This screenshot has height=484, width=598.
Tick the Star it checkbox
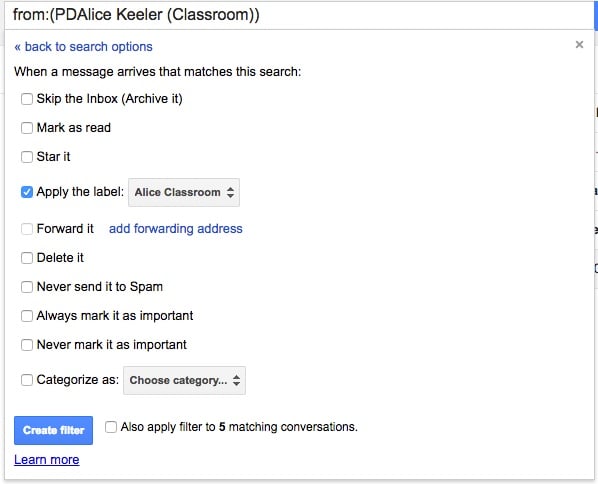click(x=27, y=157)
